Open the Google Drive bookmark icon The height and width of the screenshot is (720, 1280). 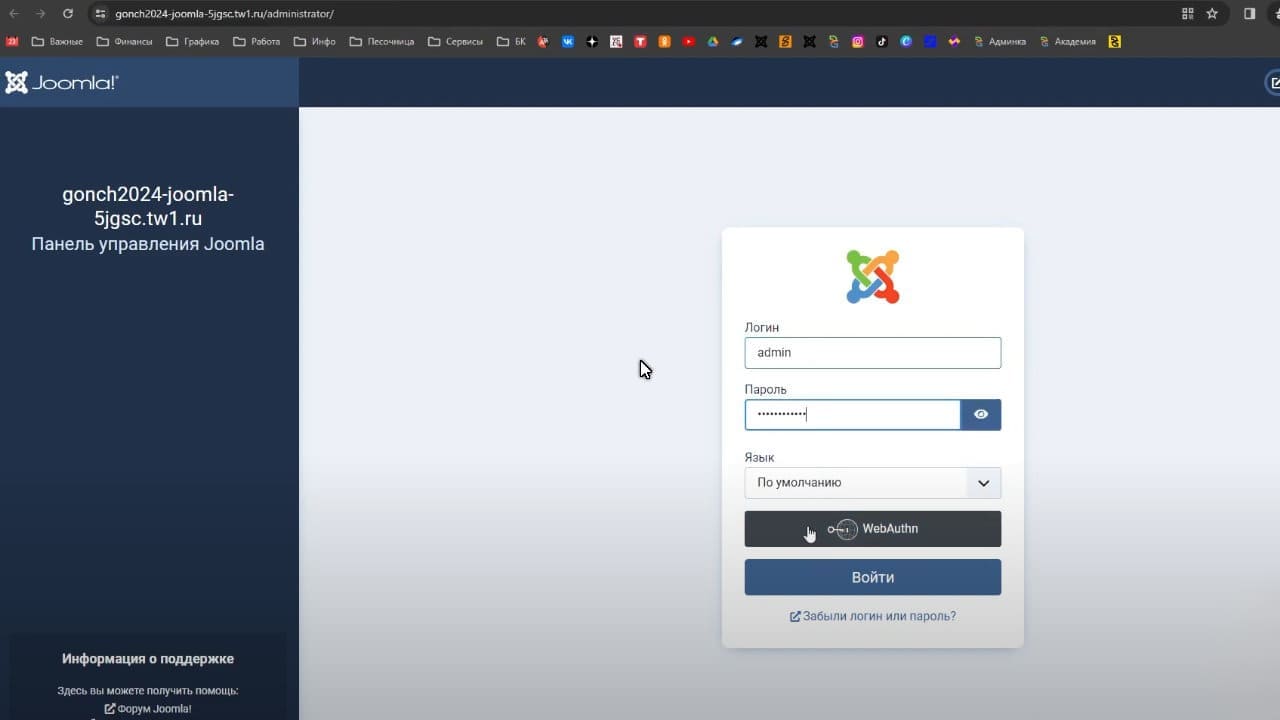point(713,42)
